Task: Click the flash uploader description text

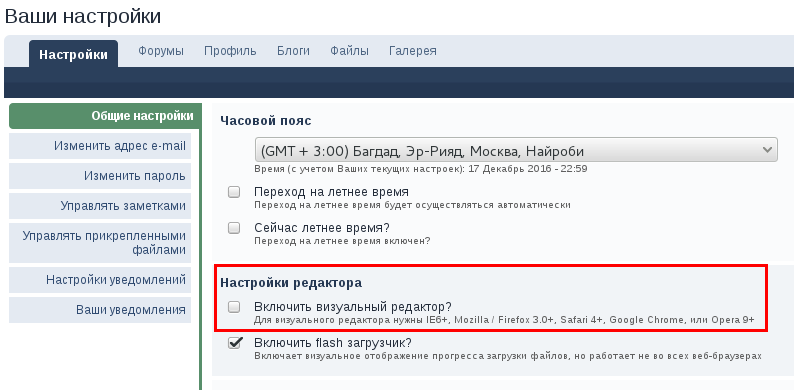Action: point(508,356)
